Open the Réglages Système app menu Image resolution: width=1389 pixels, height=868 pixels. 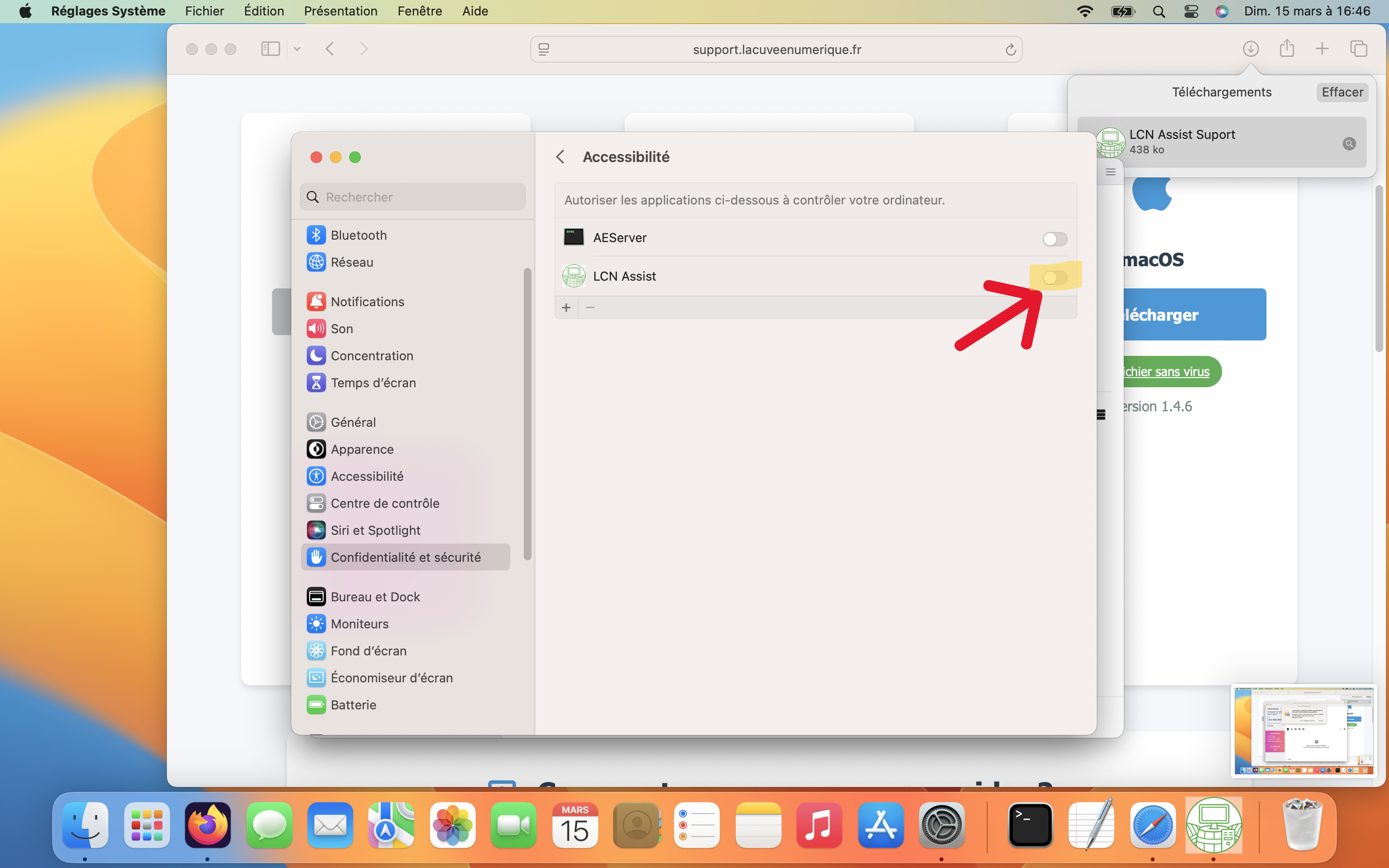[x=108, y=11]
